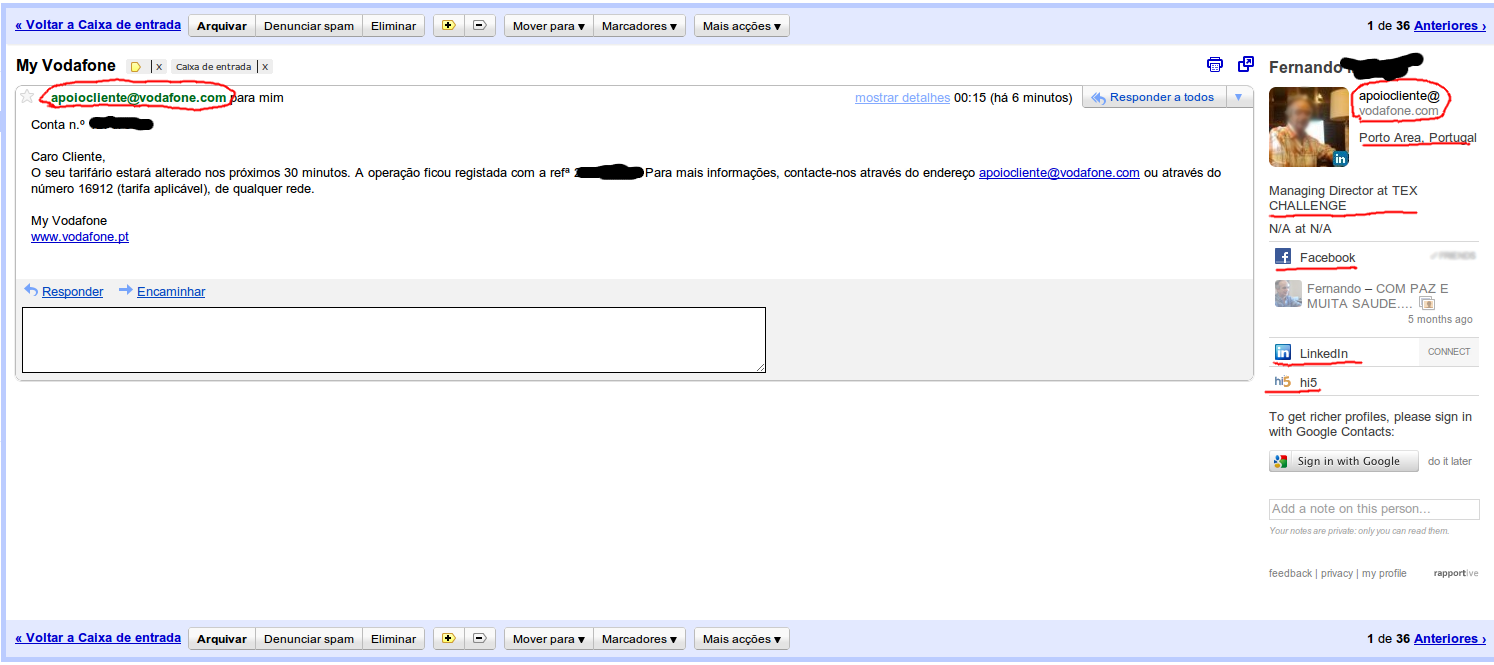Open www.vodafone.pt link
1494x665 pixels.
point(80,237)
